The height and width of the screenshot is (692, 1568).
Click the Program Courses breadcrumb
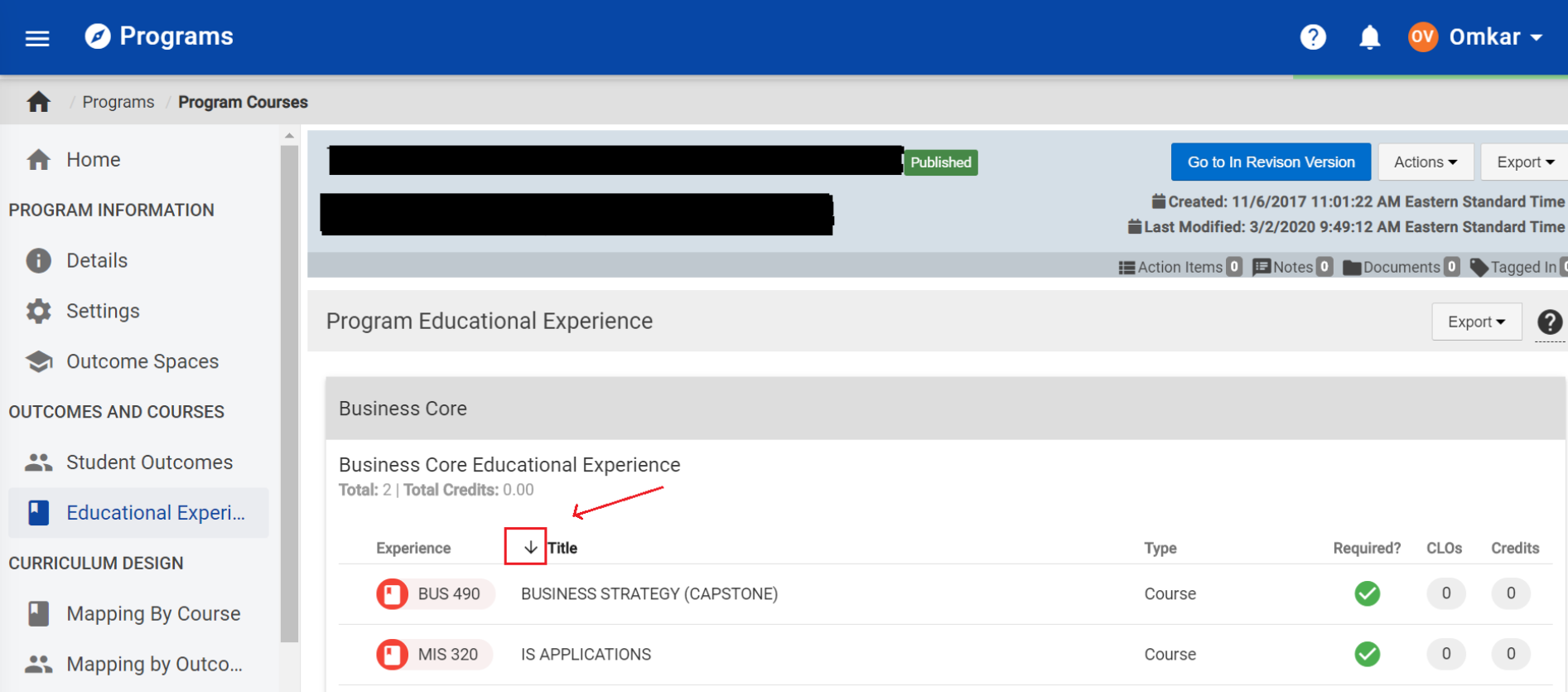click(x=243, y=102)
